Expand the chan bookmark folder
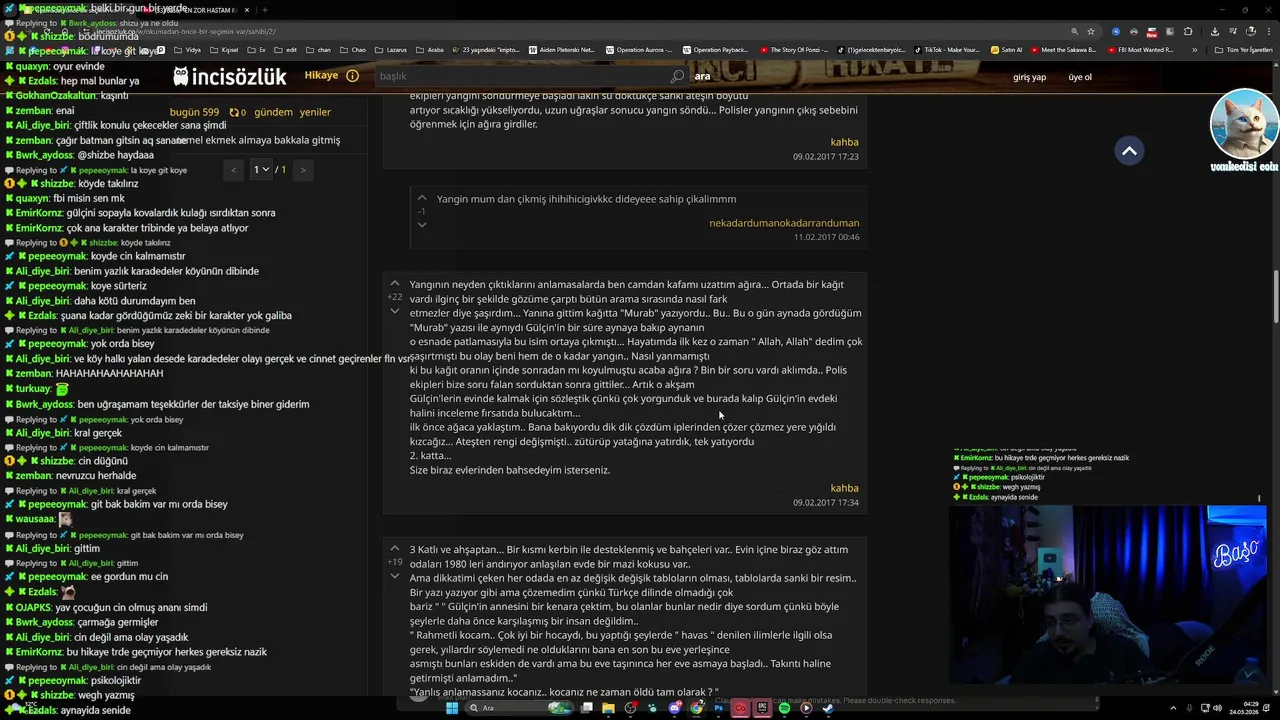This screenshot has width=1280, height=720. (x=318, y=49)
